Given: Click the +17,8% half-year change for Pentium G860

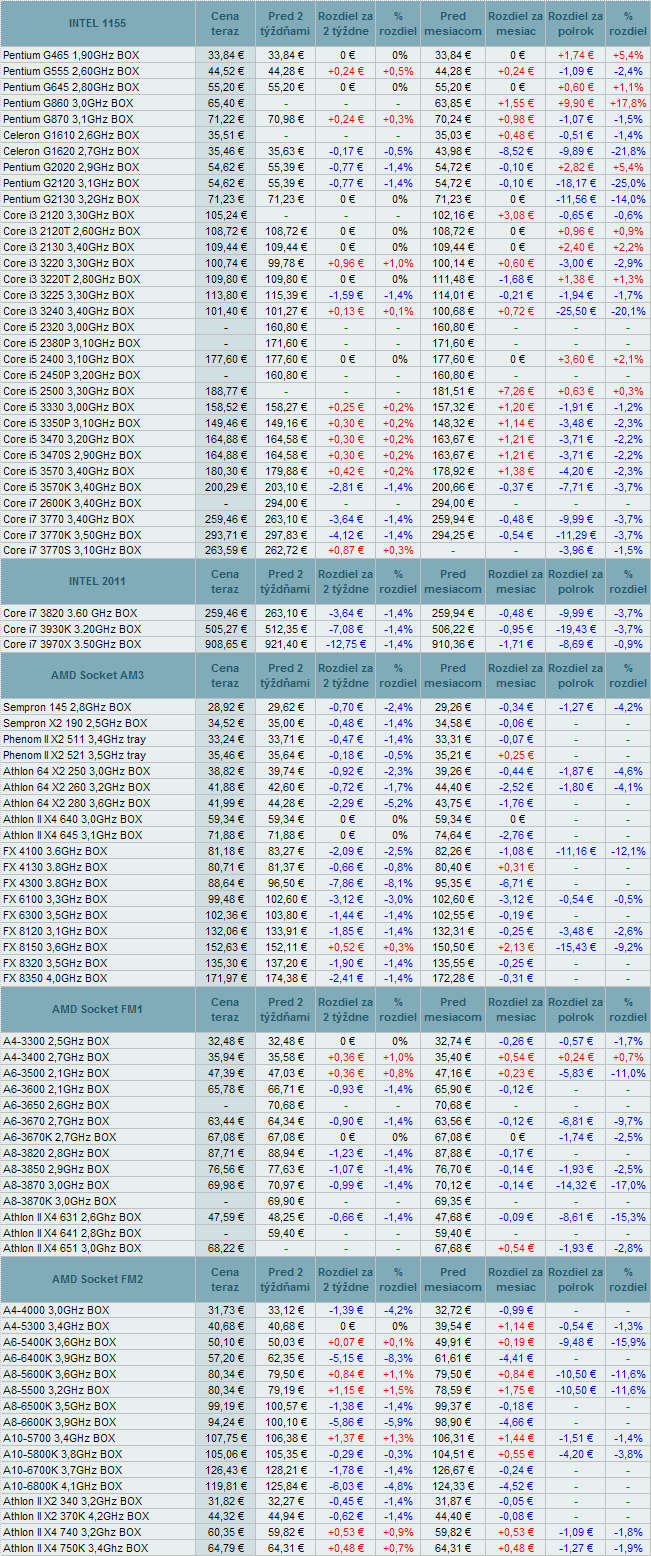Looking at the screenshot, I should (x=628, y=103).
